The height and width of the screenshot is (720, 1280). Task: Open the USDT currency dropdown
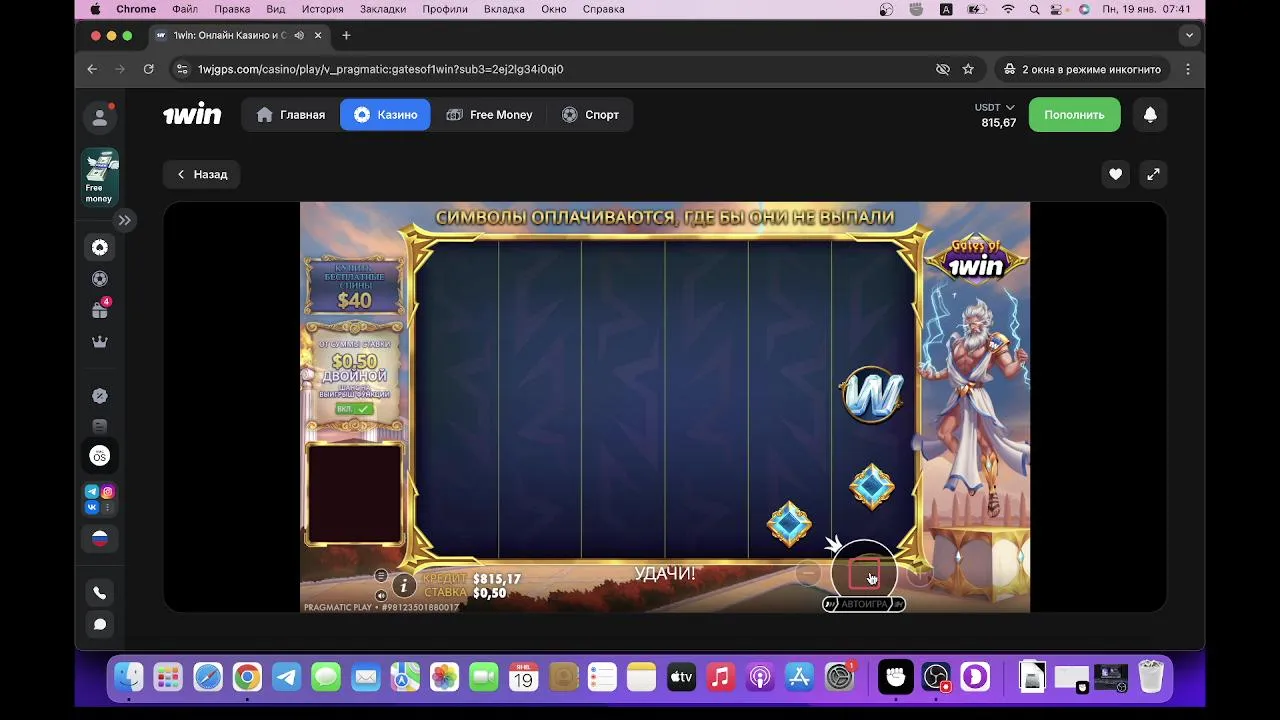[995, 107]
